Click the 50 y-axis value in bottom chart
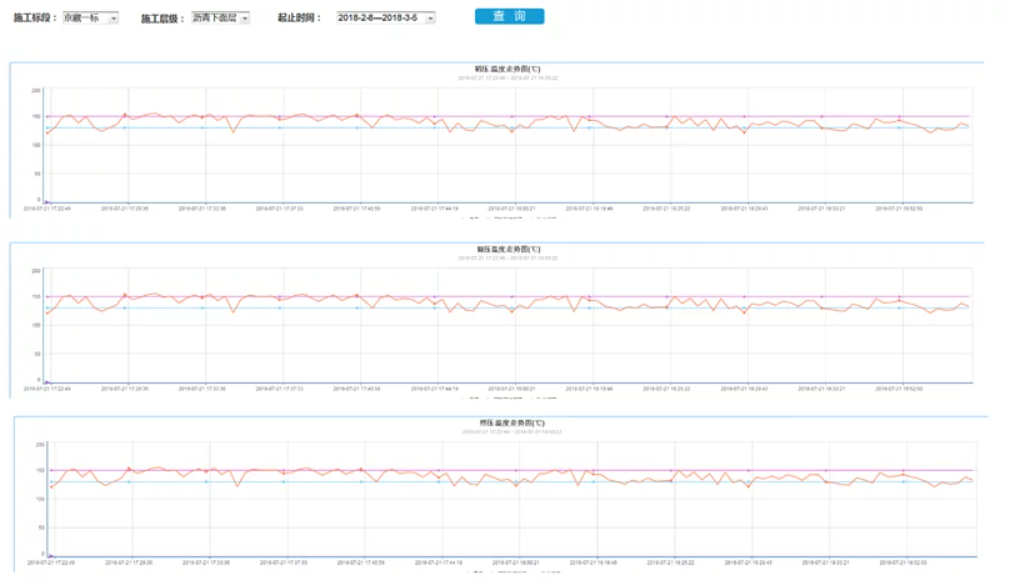 [42, 527]
